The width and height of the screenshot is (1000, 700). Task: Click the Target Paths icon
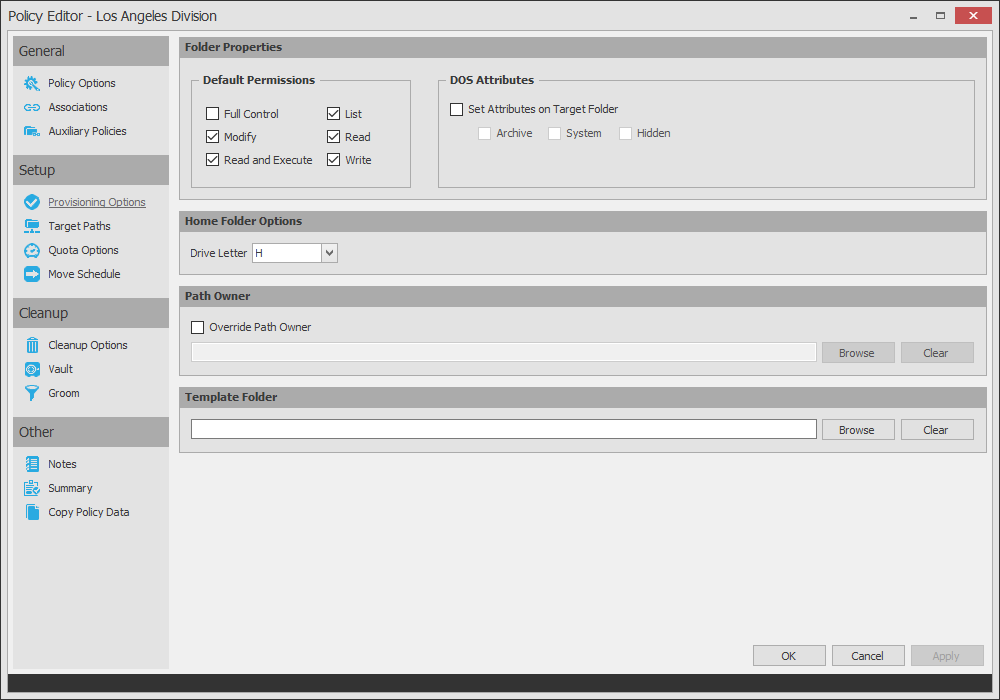coord(32,226)
